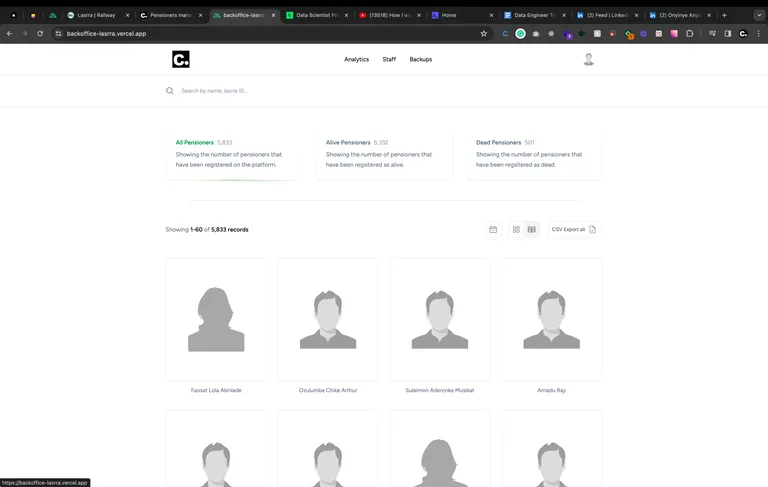Image resolution: width=768 pixels, height=487 pixels.
Task: Show the Dead Pensioners card
Action: pos(533,153)
